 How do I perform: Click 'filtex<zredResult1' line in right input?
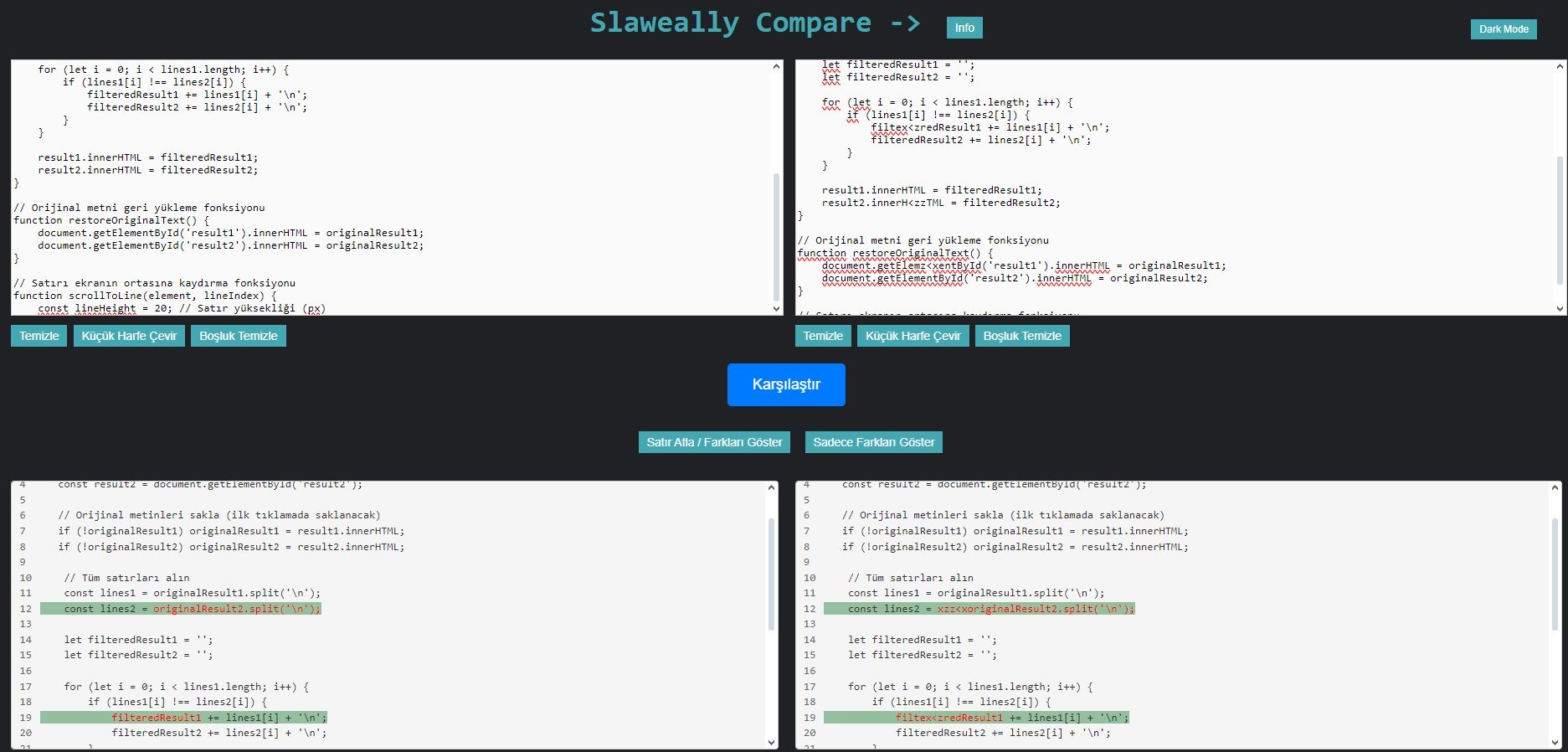[x=990, y=127]
